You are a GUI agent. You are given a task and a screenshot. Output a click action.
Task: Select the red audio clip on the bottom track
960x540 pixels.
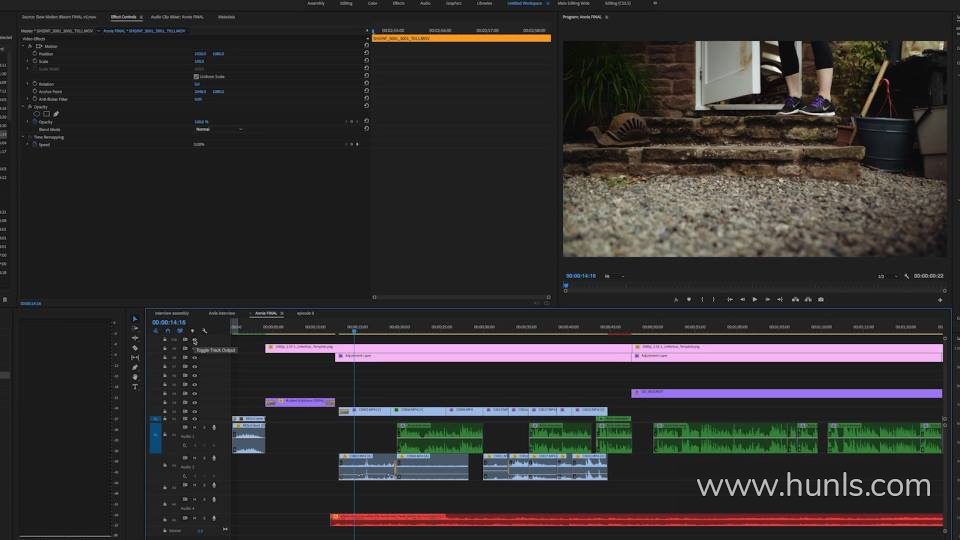[636, 520]
